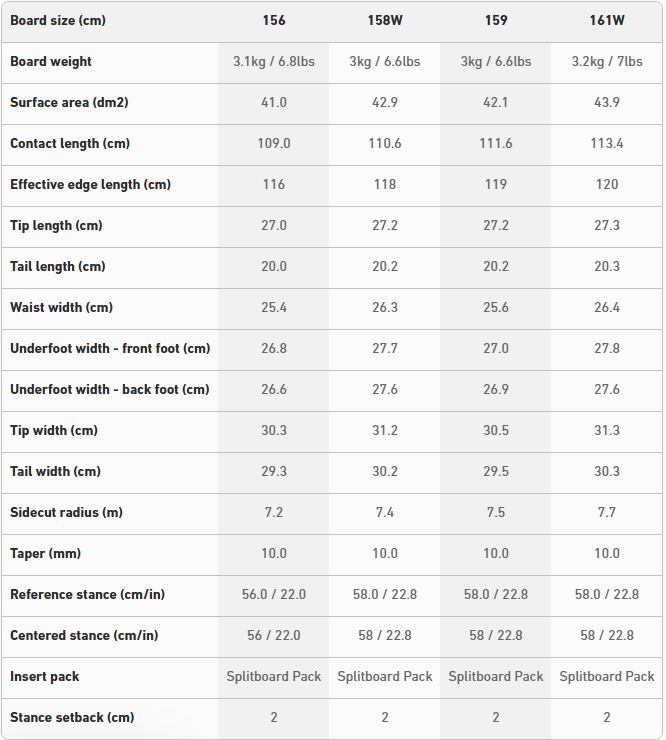Select the 25.4 waist width value
Screen dimensions: 666x740
click(274, 307)
